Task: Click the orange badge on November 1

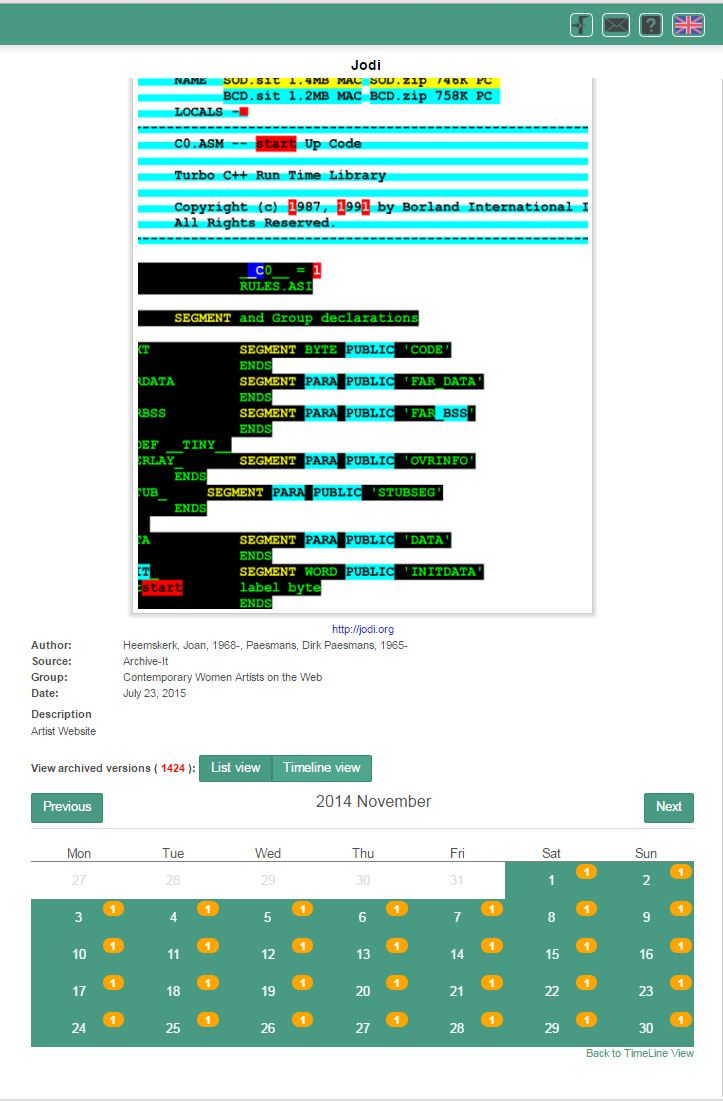Action: [x=586, y=872]
